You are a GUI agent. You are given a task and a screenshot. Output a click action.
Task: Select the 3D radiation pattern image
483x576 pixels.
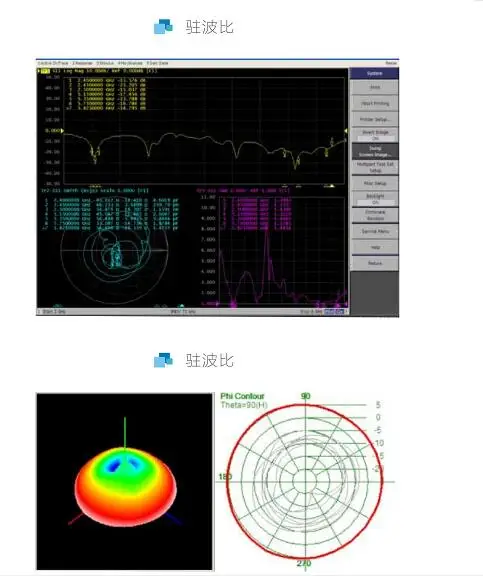(x=125, y=481)
